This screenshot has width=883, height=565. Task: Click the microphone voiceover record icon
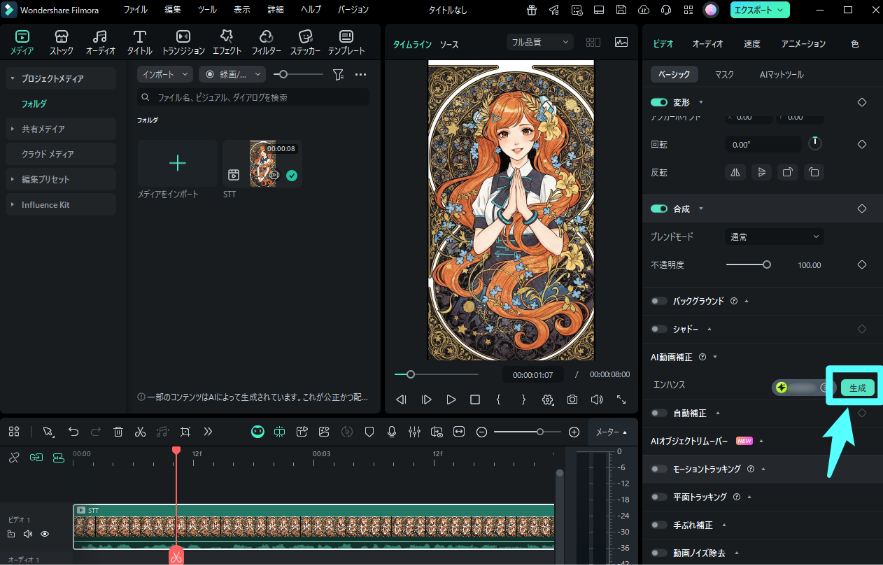(x=391, y=432)
